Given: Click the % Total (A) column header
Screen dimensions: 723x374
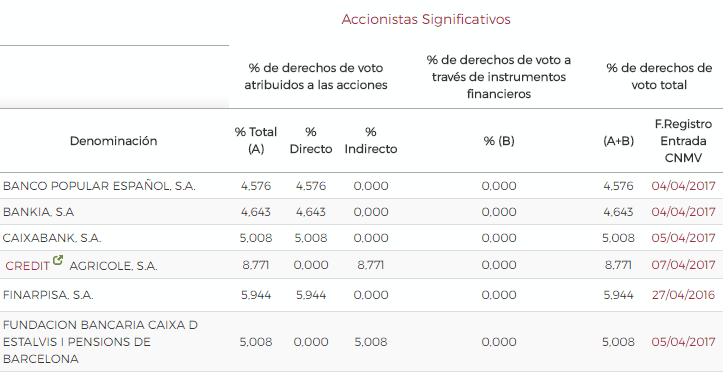Looking at the screenshot, I should point(256,141).
